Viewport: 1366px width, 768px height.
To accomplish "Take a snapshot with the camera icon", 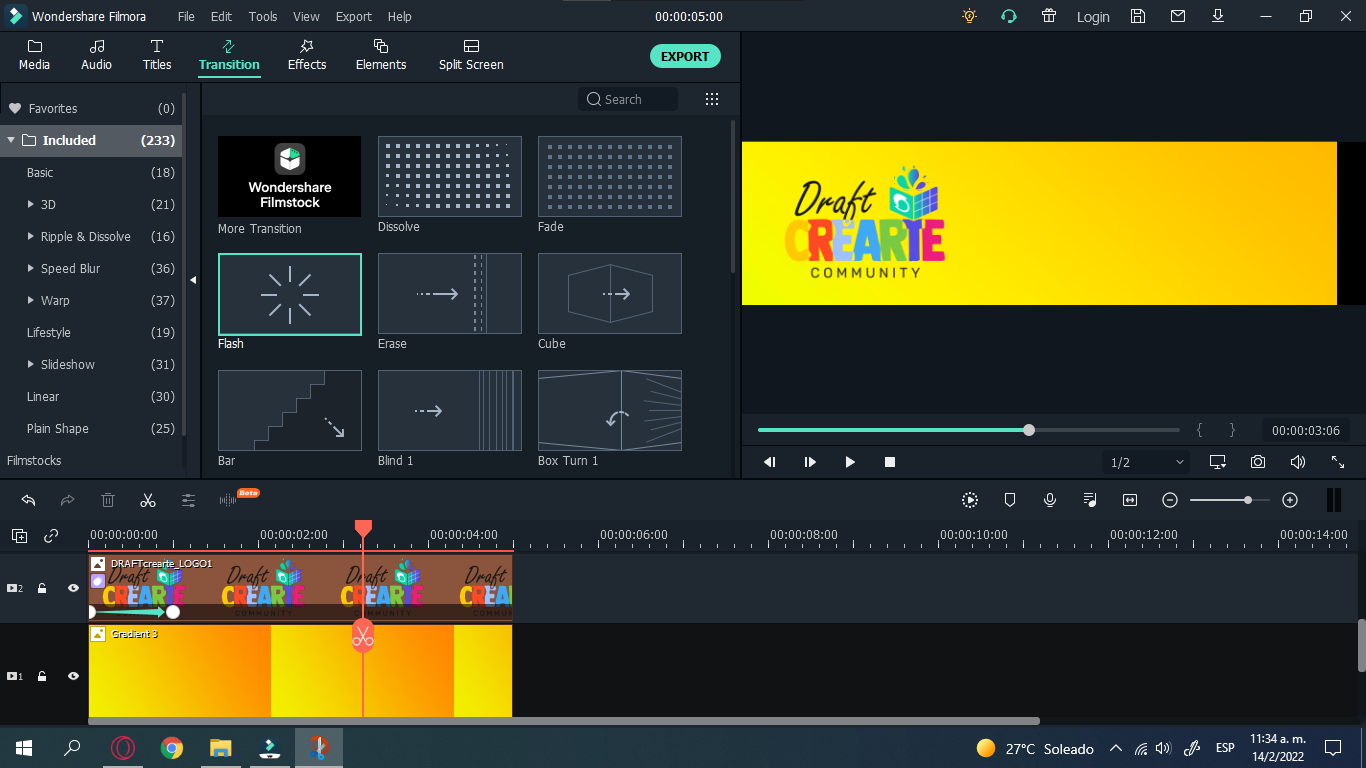I will tap(1258, 462).
